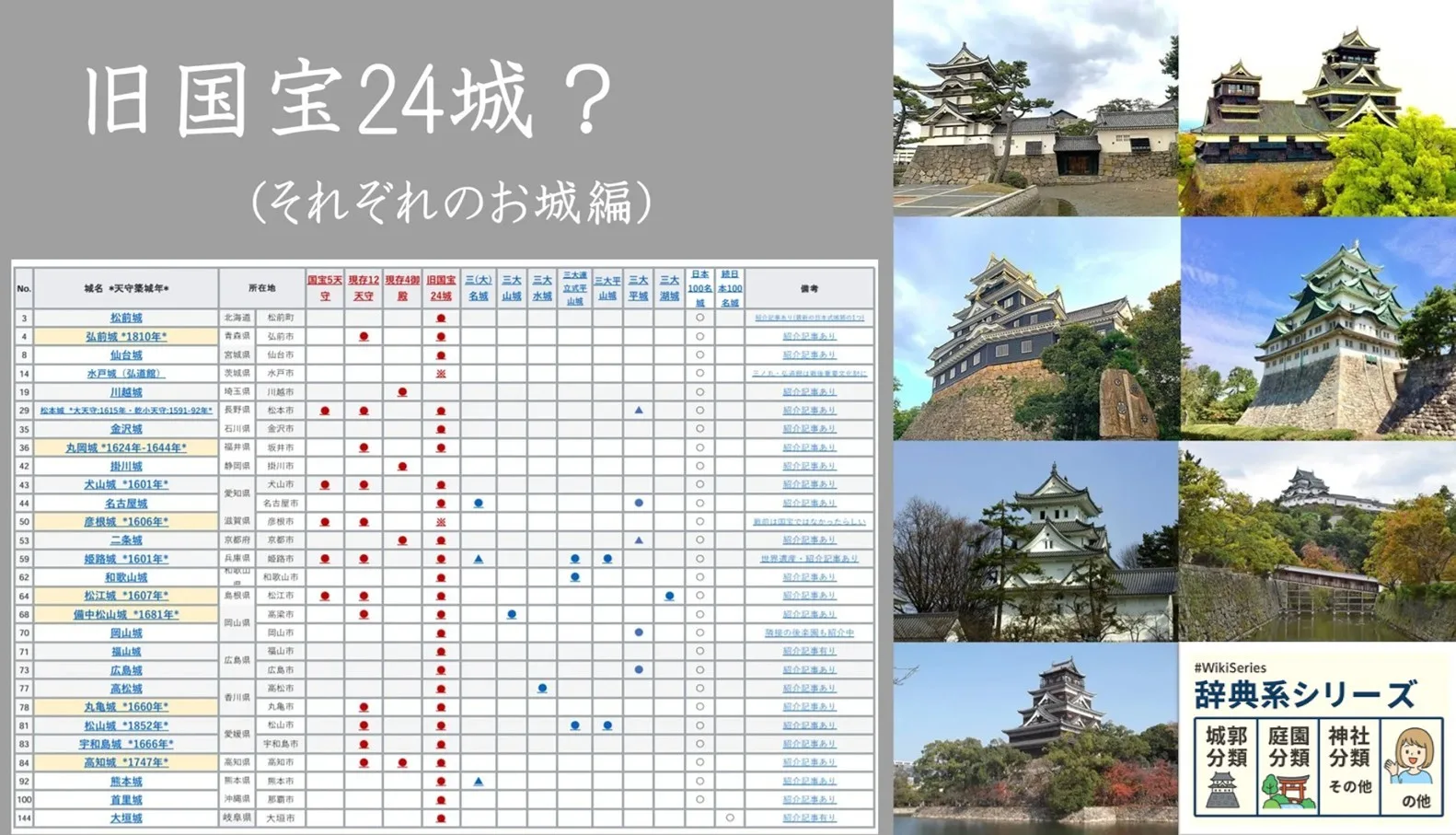Open the 掛川城 castle link

tap(126, 466)
